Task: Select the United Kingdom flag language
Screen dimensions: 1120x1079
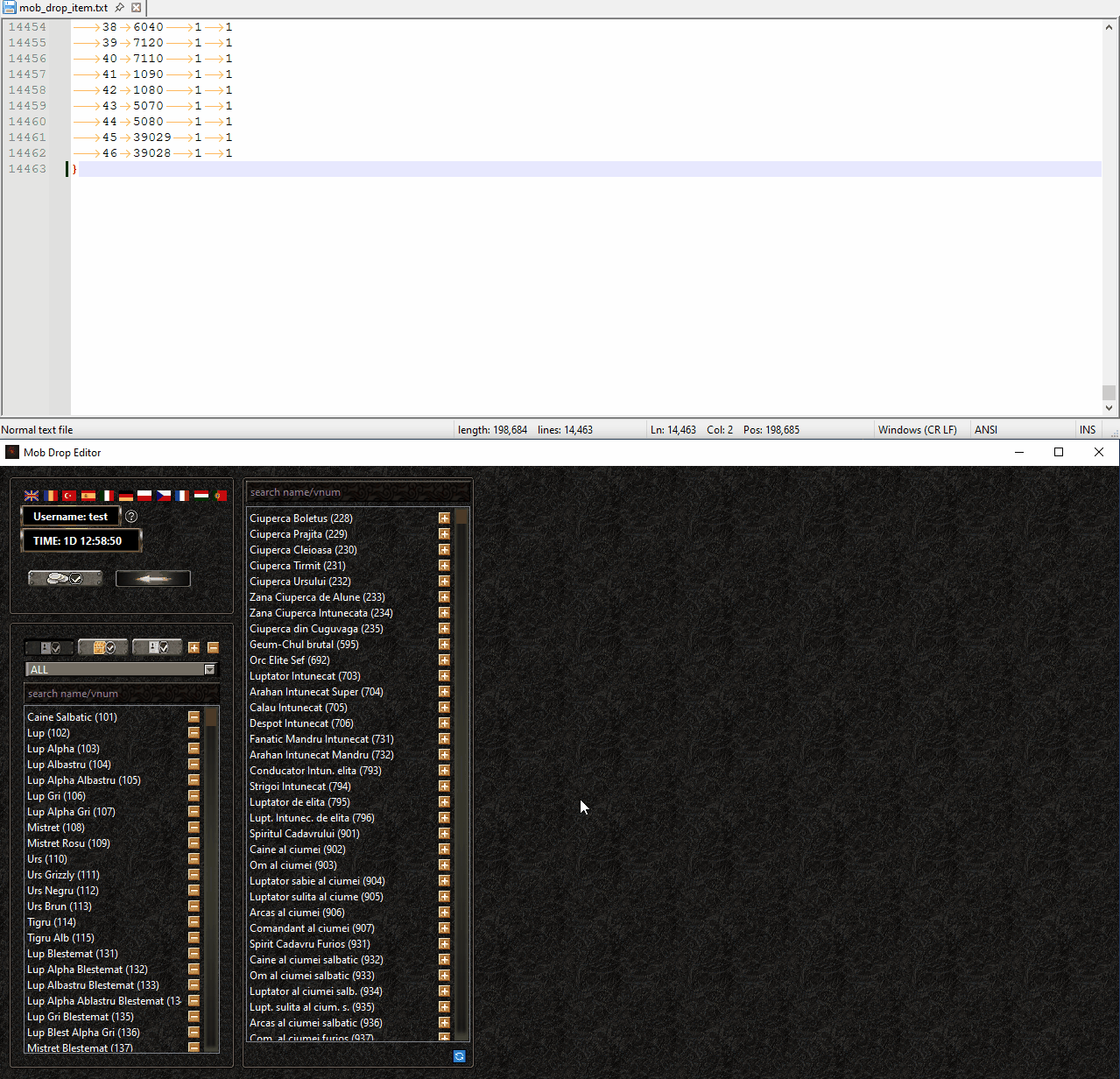Action: [32, 496]
